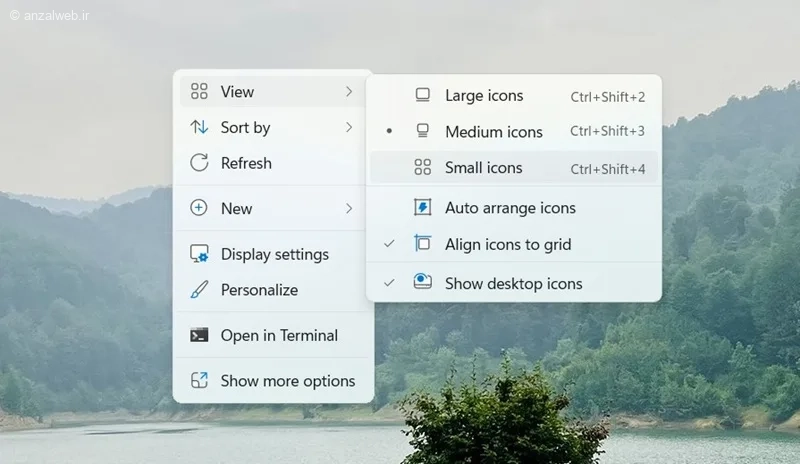This screenshot has height=464, width=800.
Task: Click the Small icons grid icon
Action: (422, 167)
